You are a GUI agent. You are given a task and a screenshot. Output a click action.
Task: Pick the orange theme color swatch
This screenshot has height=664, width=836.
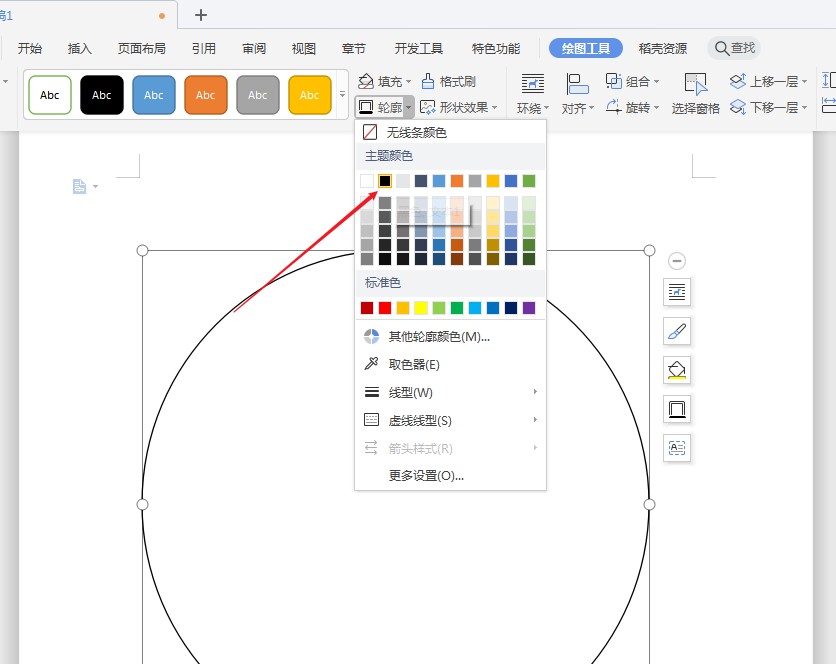(x=457, y=181)
